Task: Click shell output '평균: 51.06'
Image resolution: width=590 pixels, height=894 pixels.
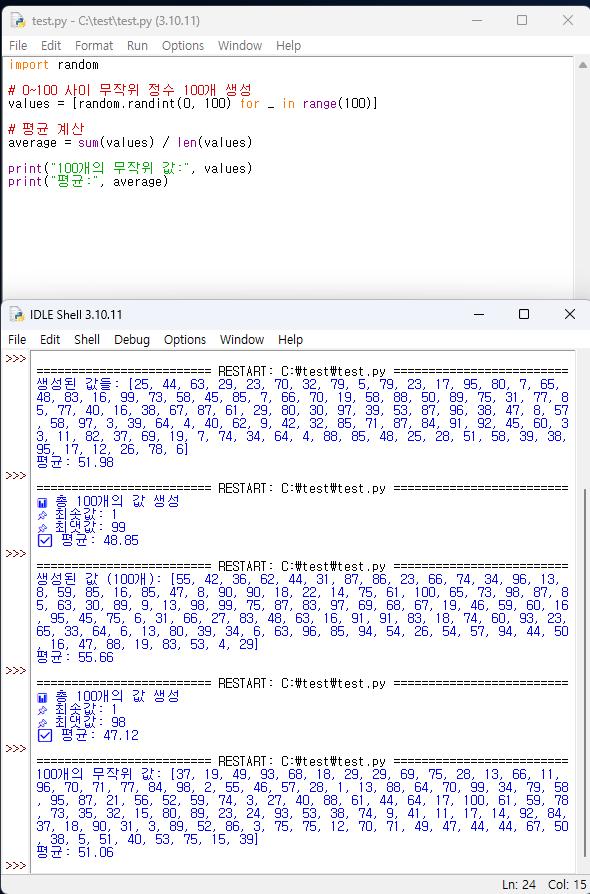Action: tap(75, 852)
